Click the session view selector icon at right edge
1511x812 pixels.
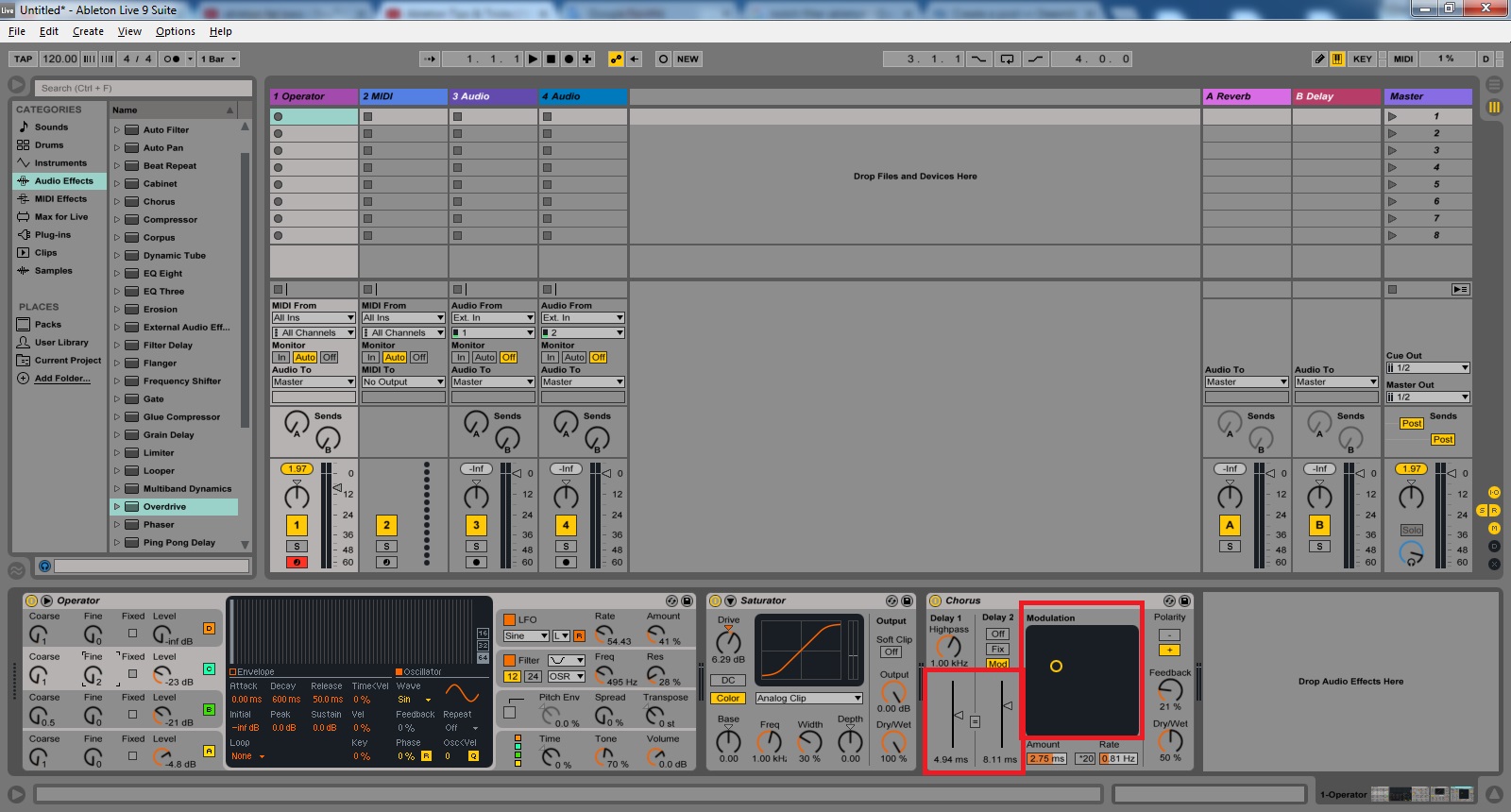tap(1494, 107)
